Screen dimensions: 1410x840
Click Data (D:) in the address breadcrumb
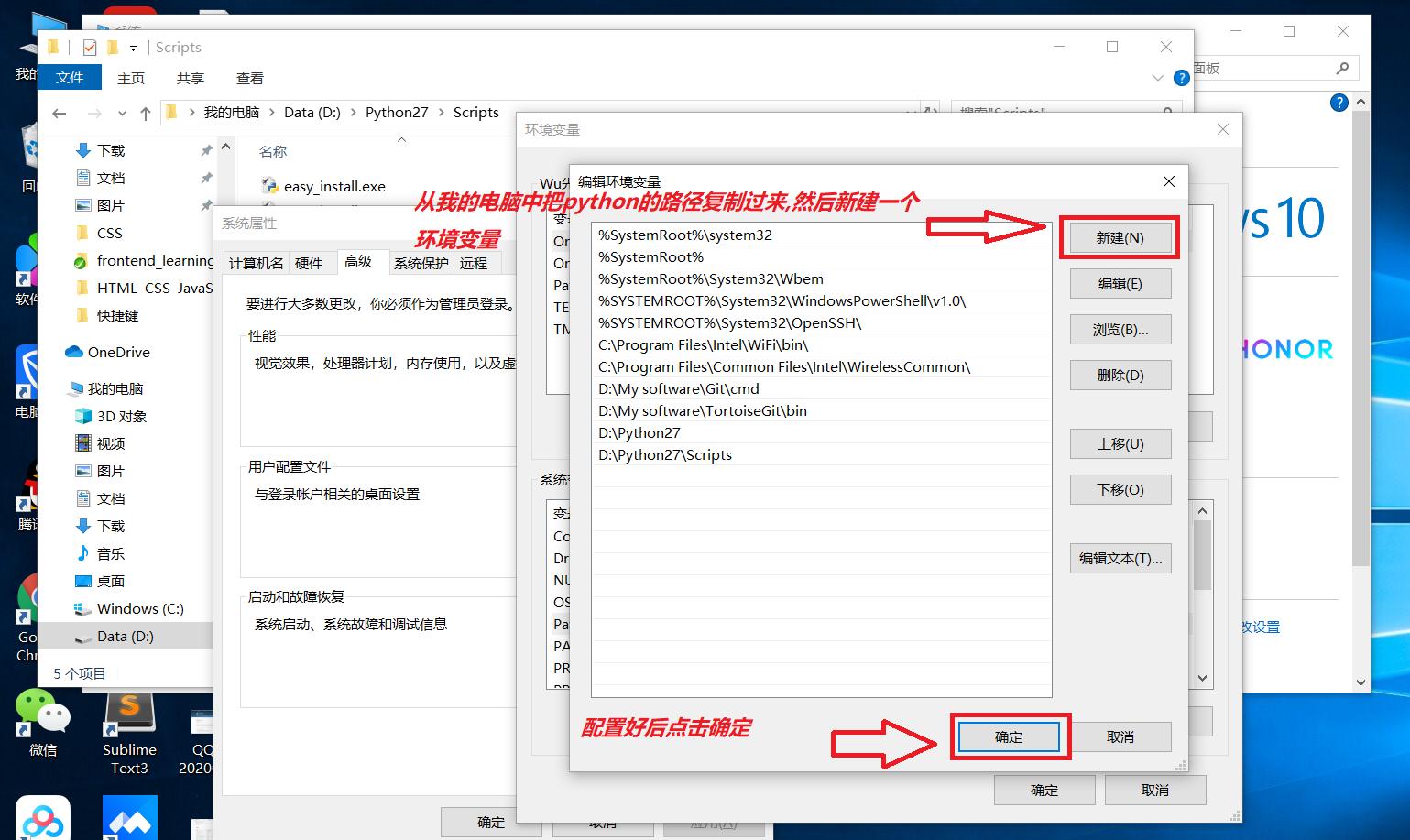tap(312, 112)
